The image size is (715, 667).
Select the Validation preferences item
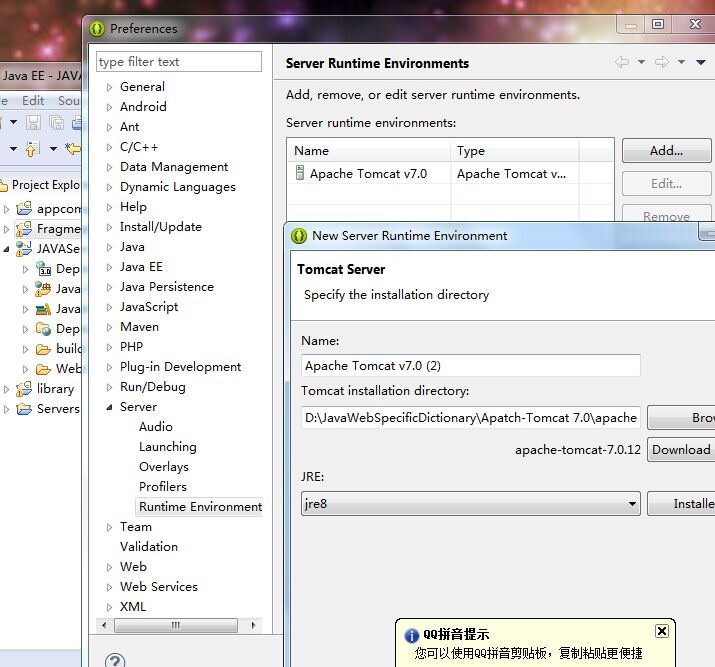click(149, 547)
